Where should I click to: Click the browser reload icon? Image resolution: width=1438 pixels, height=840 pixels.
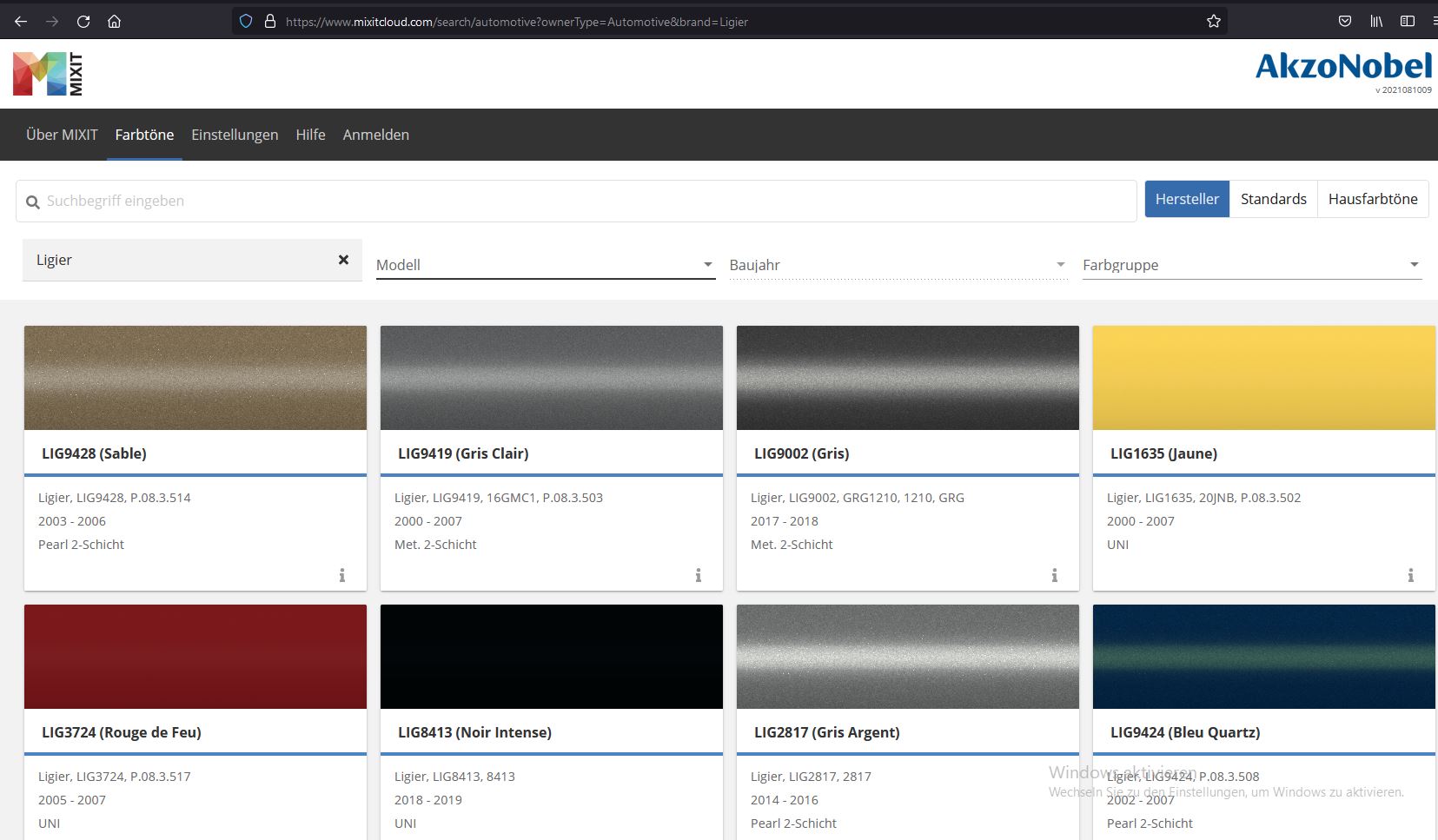(83, 22)
